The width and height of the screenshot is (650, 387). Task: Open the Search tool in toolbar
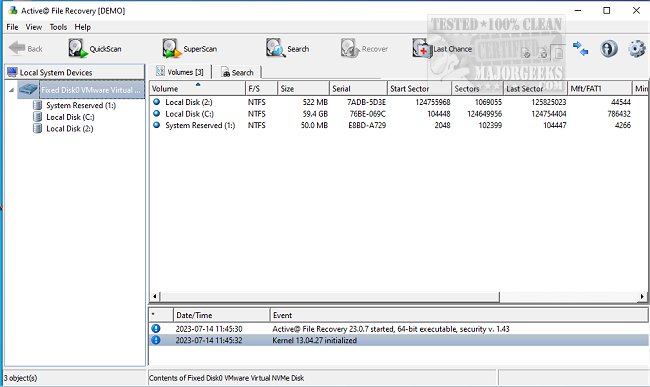click(x=287, y=48)
